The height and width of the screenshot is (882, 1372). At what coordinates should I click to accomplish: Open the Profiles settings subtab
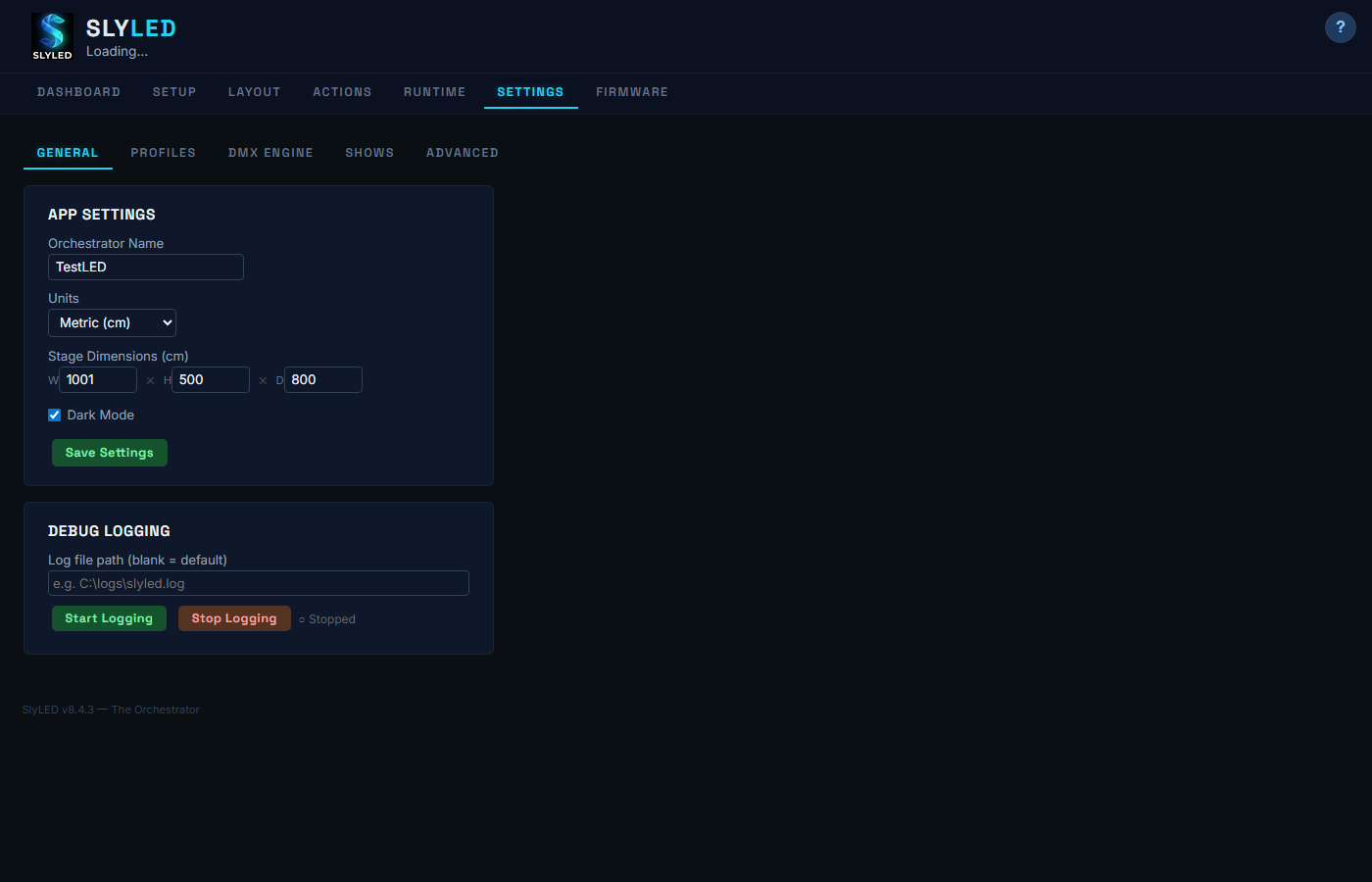coord(163,153)
